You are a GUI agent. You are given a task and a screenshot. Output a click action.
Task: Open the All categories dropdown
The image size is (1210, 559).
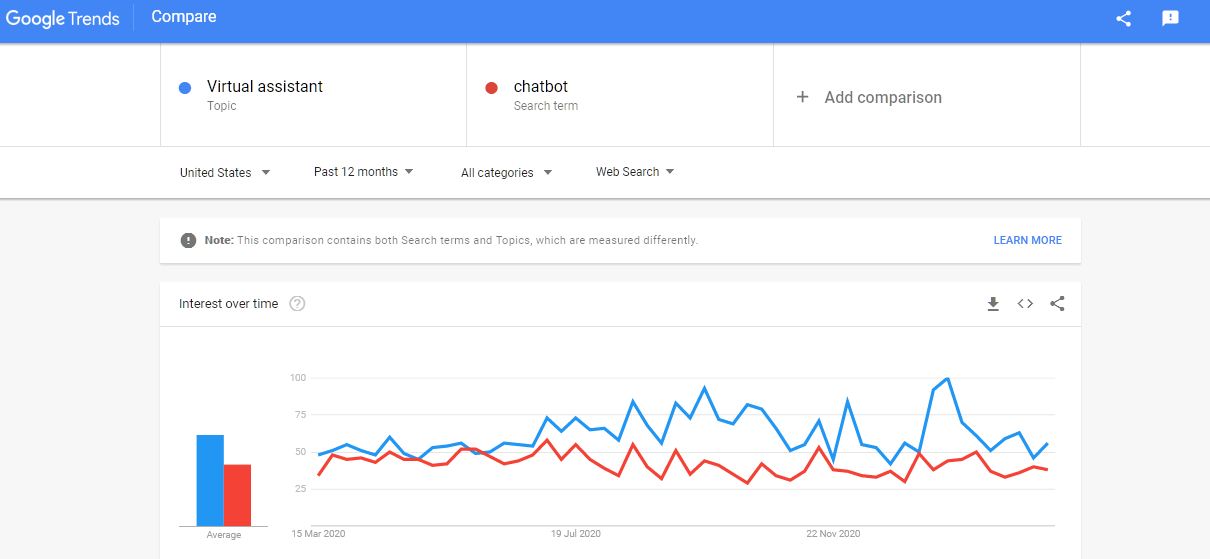pyautogui.click(x=507, y=172)
